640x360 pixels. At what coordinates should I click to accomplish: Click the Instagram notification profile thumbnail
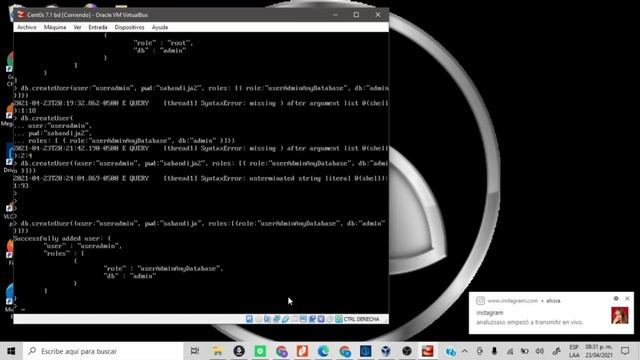(x=620, y=316)
